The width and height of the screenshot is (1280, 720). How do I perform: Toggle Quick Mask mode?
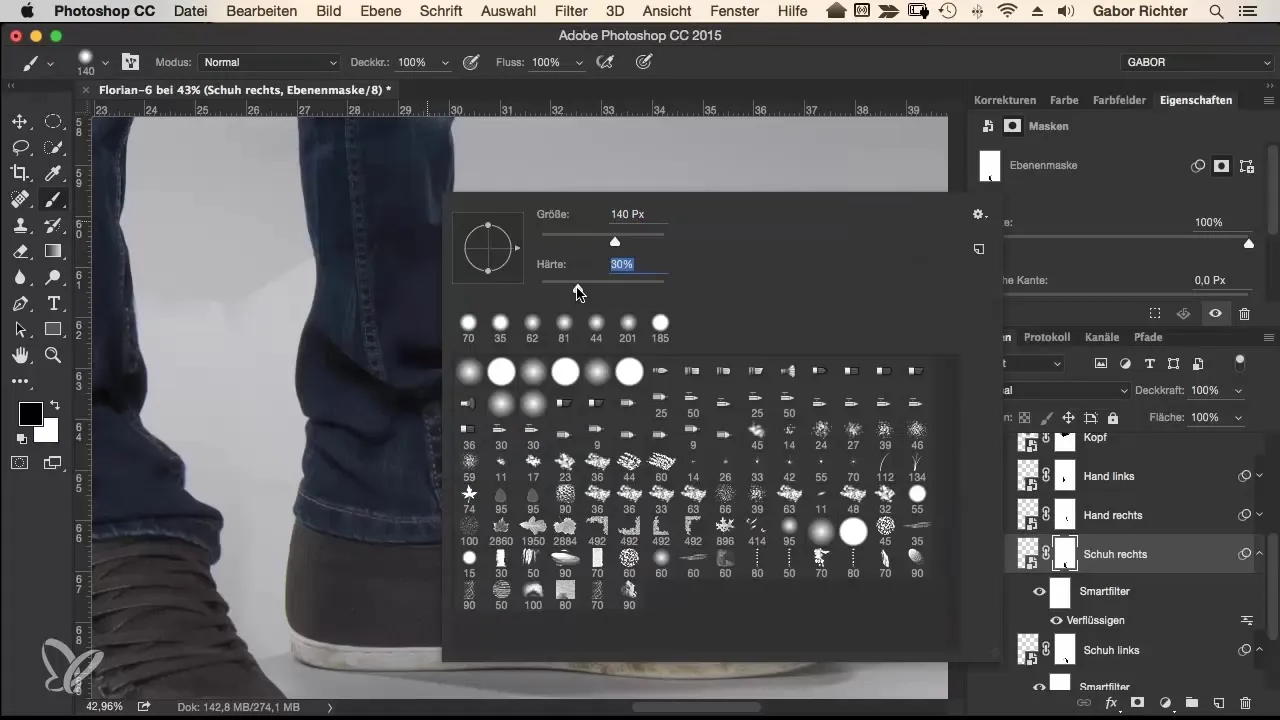(x=19, y=462)
